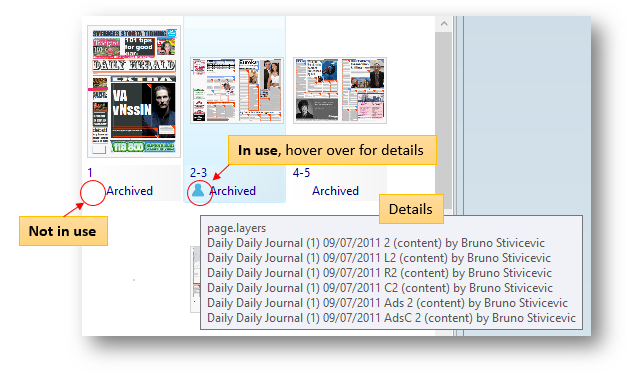Click page number label 1

(x=90, y=173)
